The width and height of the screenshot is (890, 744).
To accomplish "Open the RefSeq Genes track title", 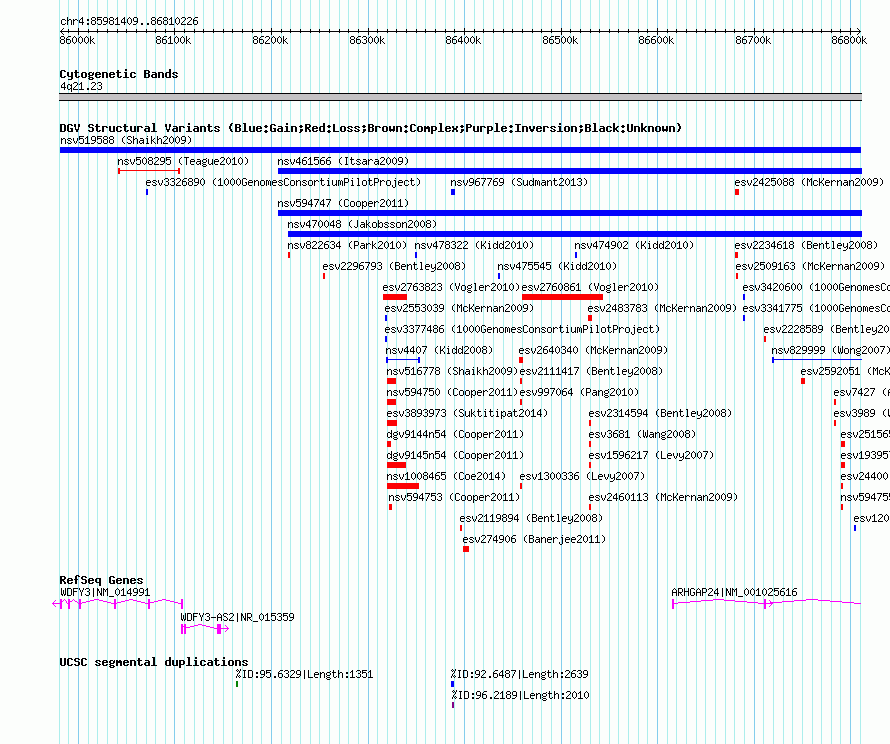I will pyautogui.click(x=101, y=580).
